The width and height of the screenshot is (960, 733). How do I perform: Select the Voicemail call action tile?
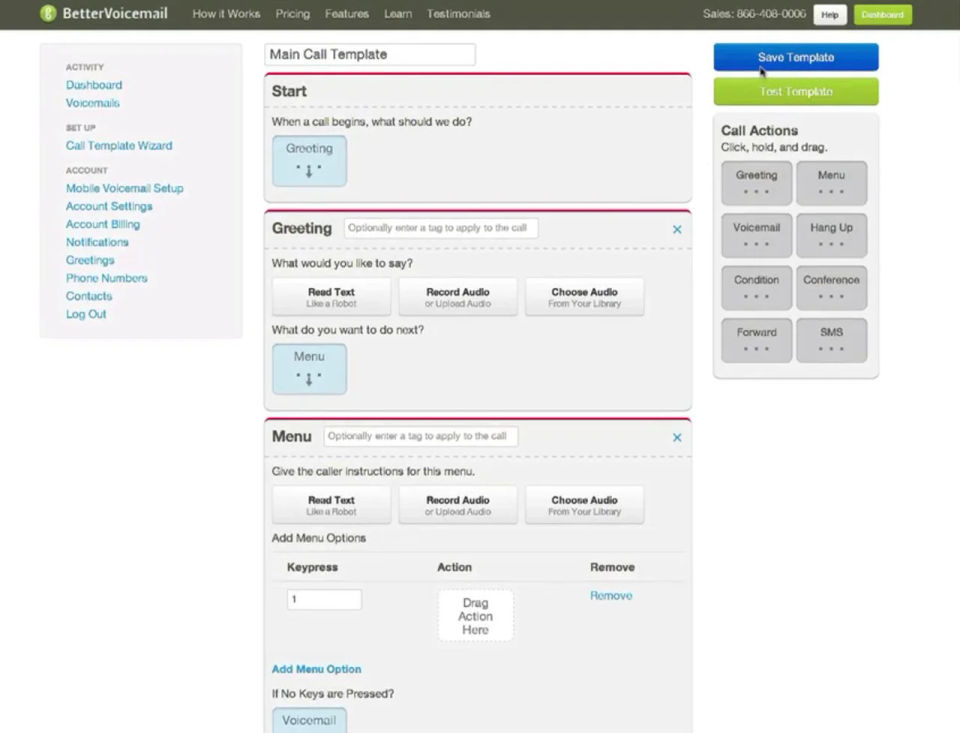(756, 235)
